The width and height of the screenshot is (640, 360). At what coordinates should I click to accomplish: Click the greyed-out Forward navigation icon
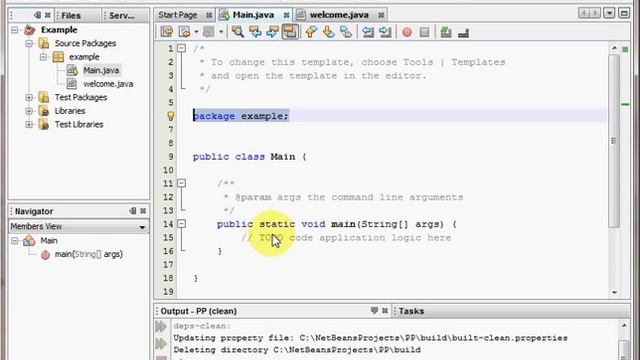click(x=209, y=32)
